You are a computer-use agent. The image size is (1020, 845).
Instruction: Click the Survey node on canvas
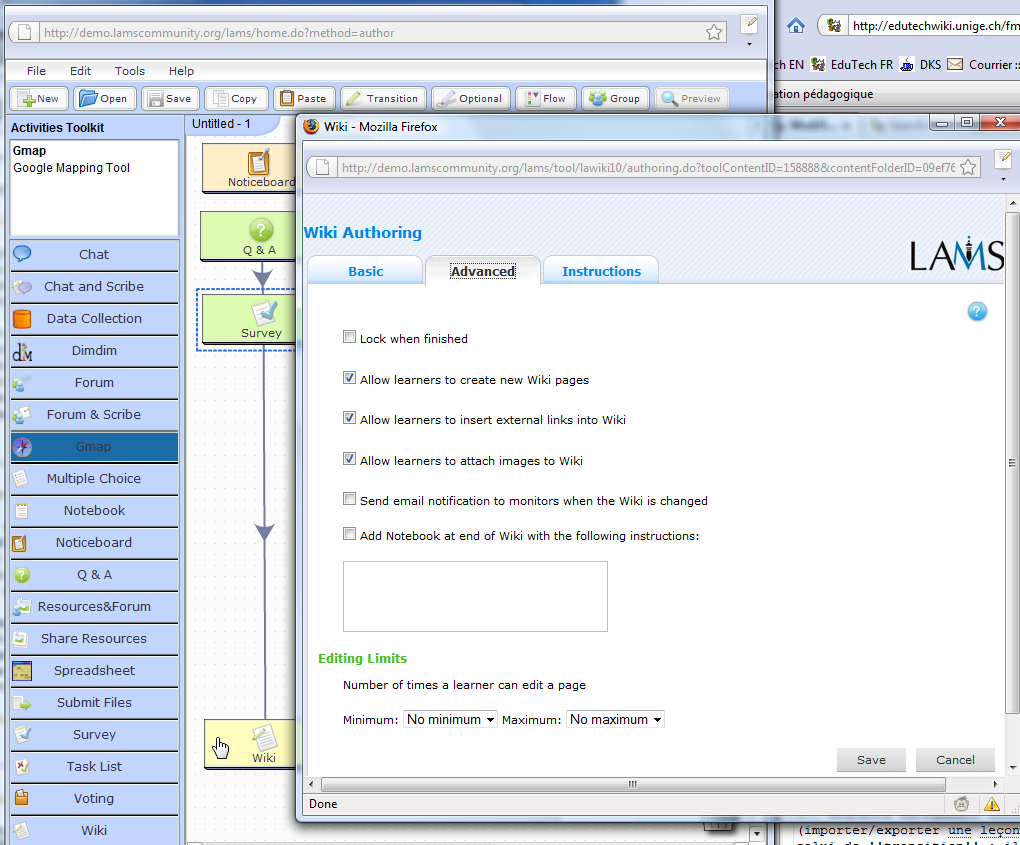249,319
